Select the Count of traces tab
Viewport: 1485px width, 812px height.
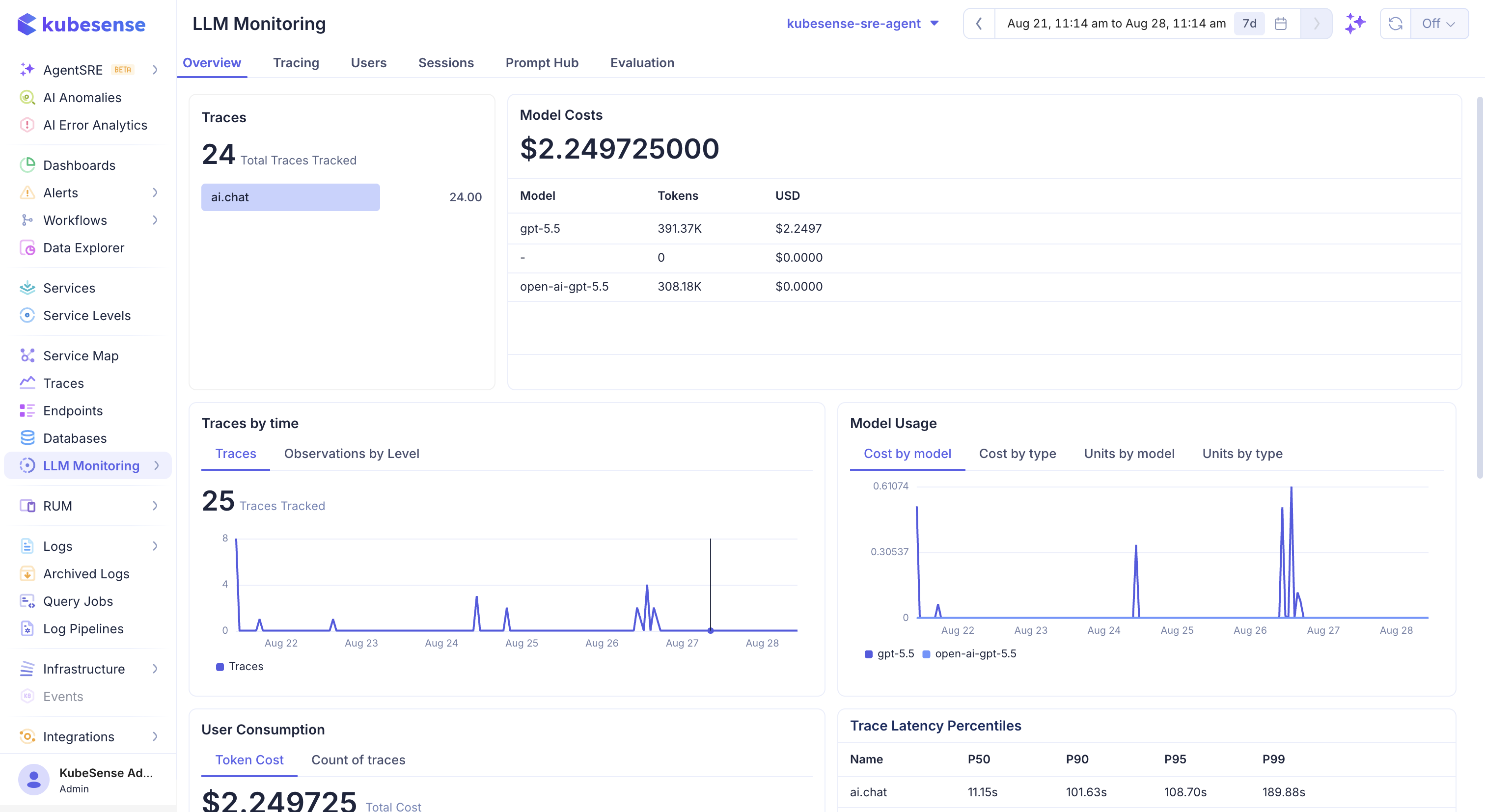coord(358,759)
